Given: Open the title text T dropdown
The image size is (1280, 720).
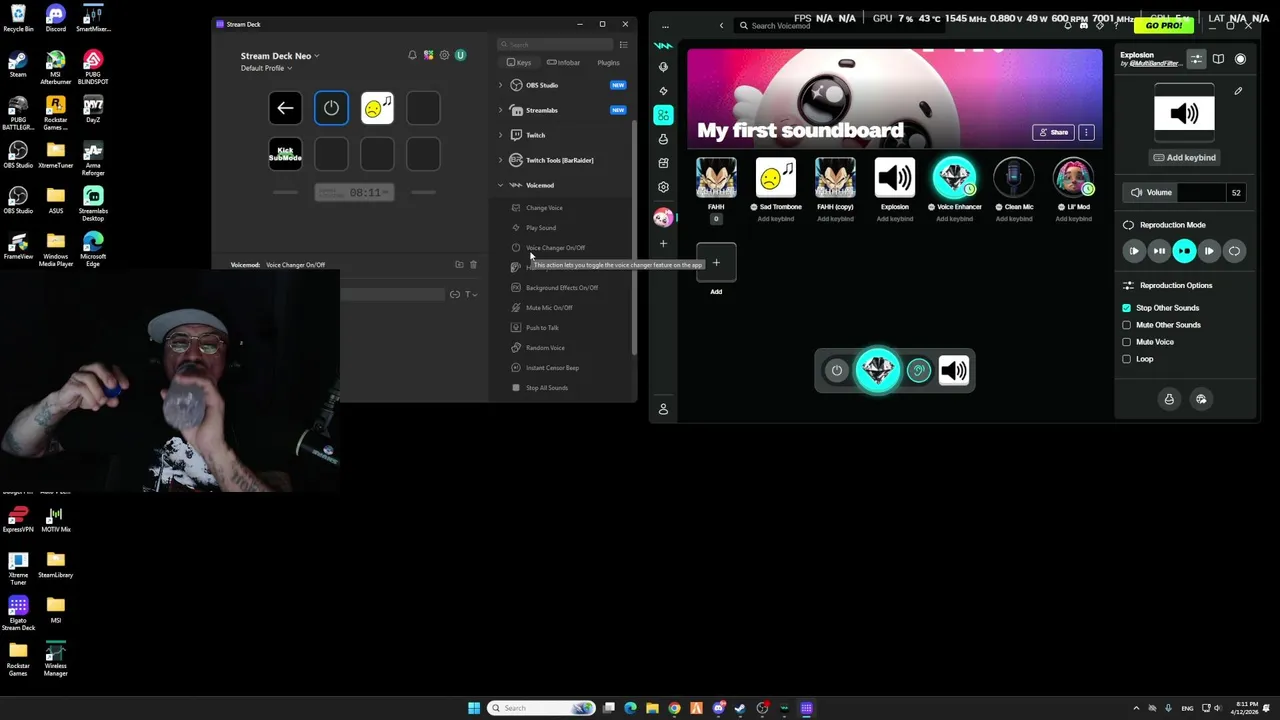Looking at the screenshot, I should point(471,294).
